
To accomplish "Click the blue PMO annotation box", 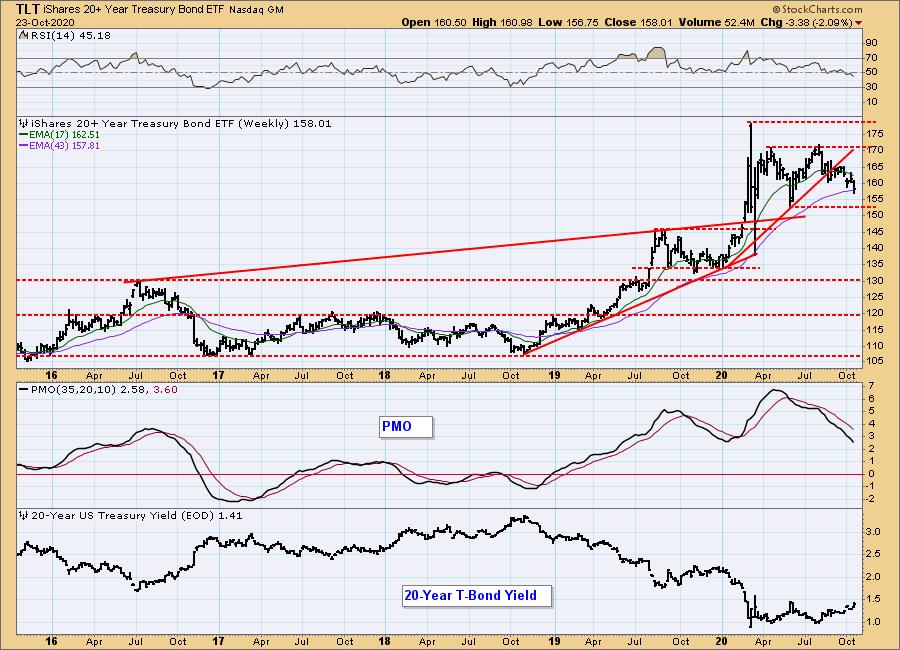I will coord(406,427).
